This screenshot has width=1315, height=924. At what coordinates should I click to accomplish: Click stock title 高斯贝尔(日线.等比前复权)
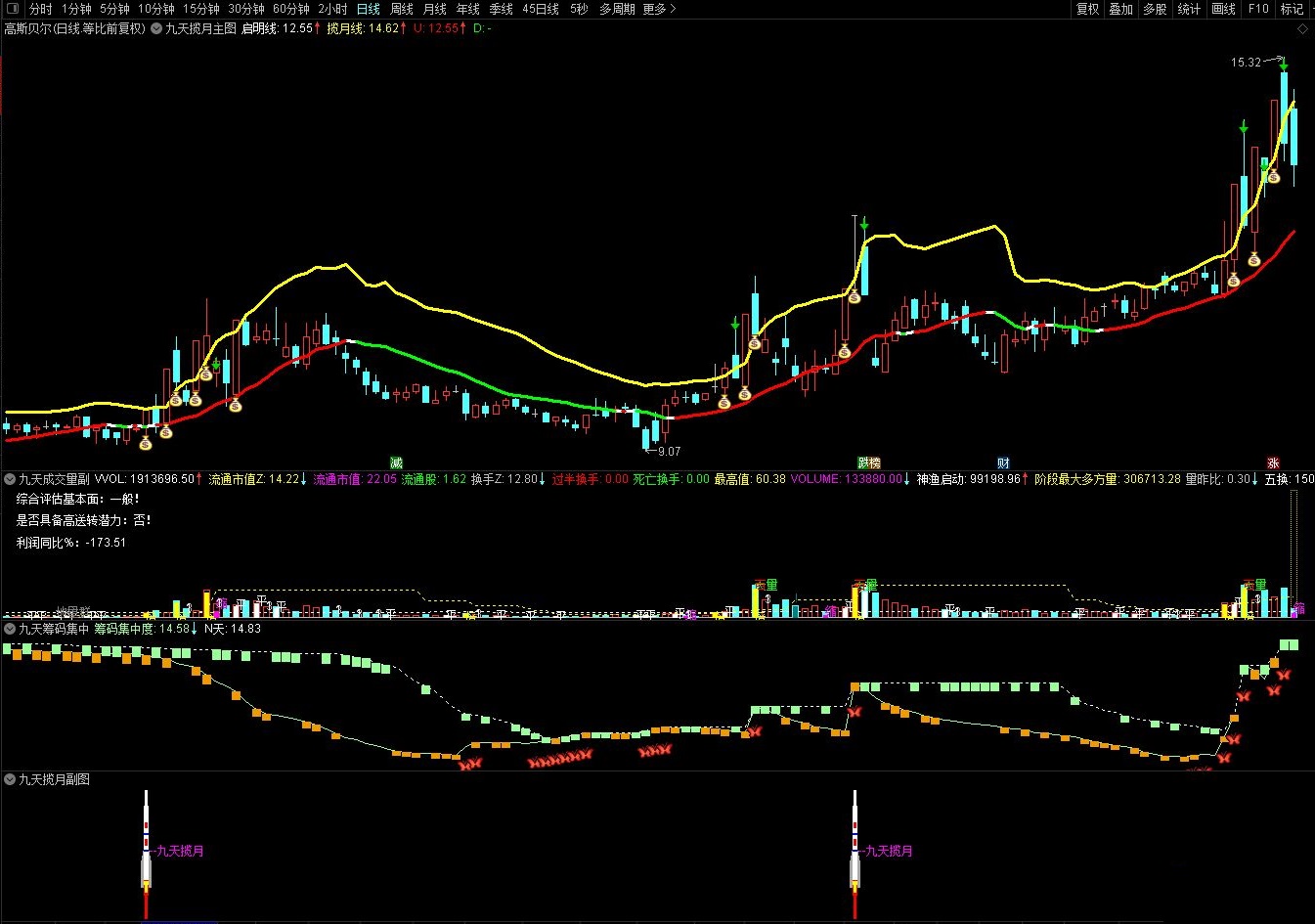74,29
